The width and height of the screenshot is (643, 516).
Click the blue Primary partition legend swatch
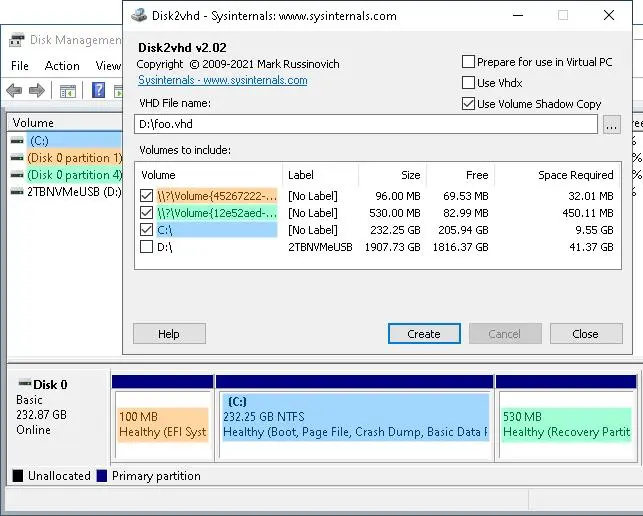pos(102,476)
